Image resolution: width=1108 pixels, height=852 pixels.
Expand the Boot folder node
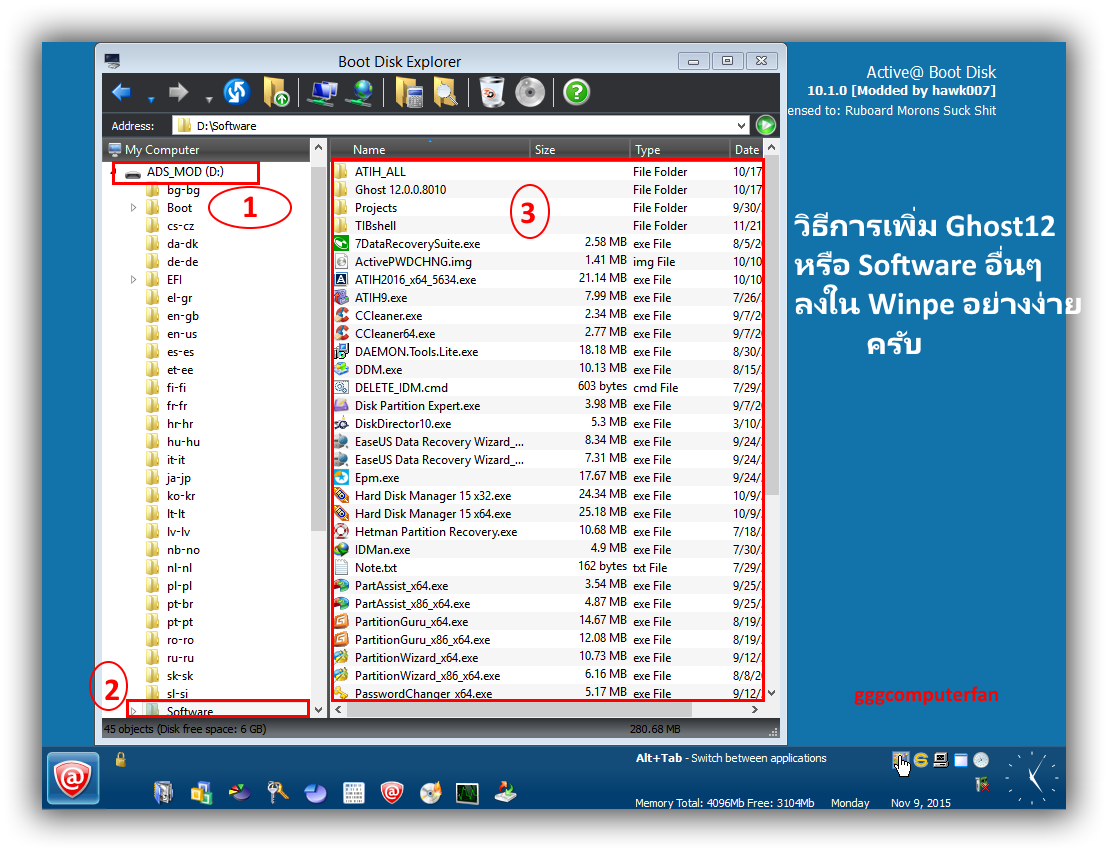133,208
